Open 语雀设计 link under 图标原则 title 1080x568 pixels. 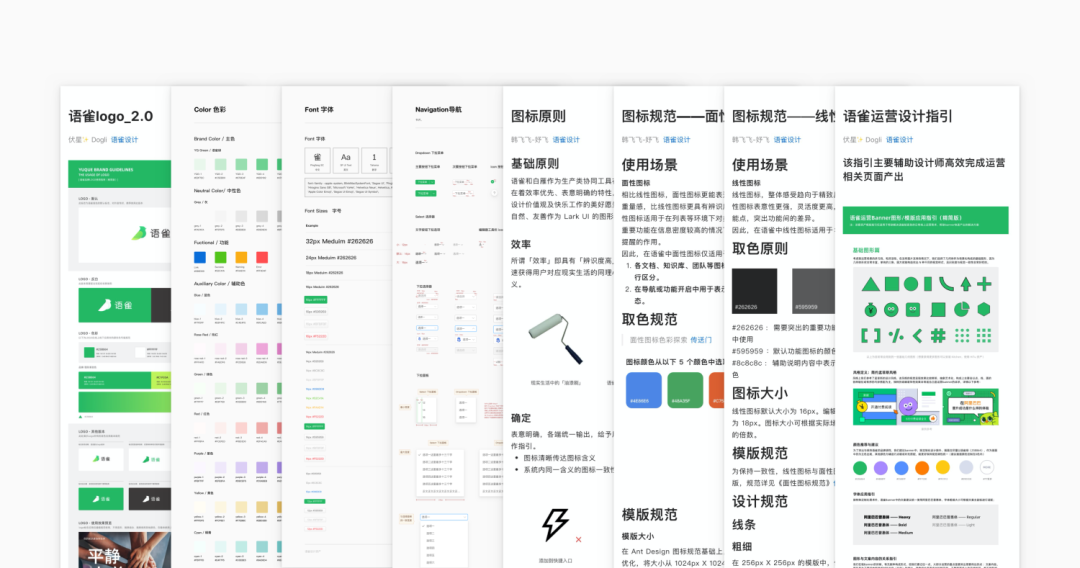[566, 140]
